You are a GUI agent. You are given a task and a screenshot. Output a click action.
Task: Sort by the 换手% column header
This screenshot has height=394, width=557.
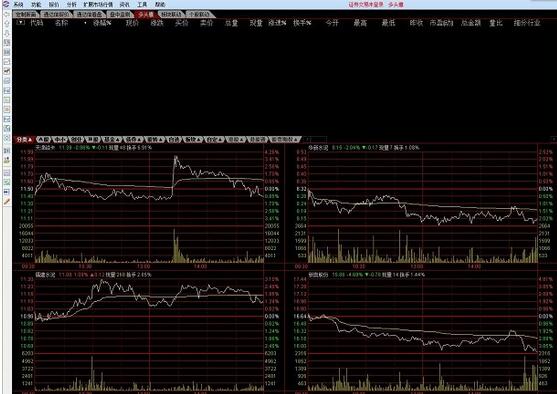[302, 23]
